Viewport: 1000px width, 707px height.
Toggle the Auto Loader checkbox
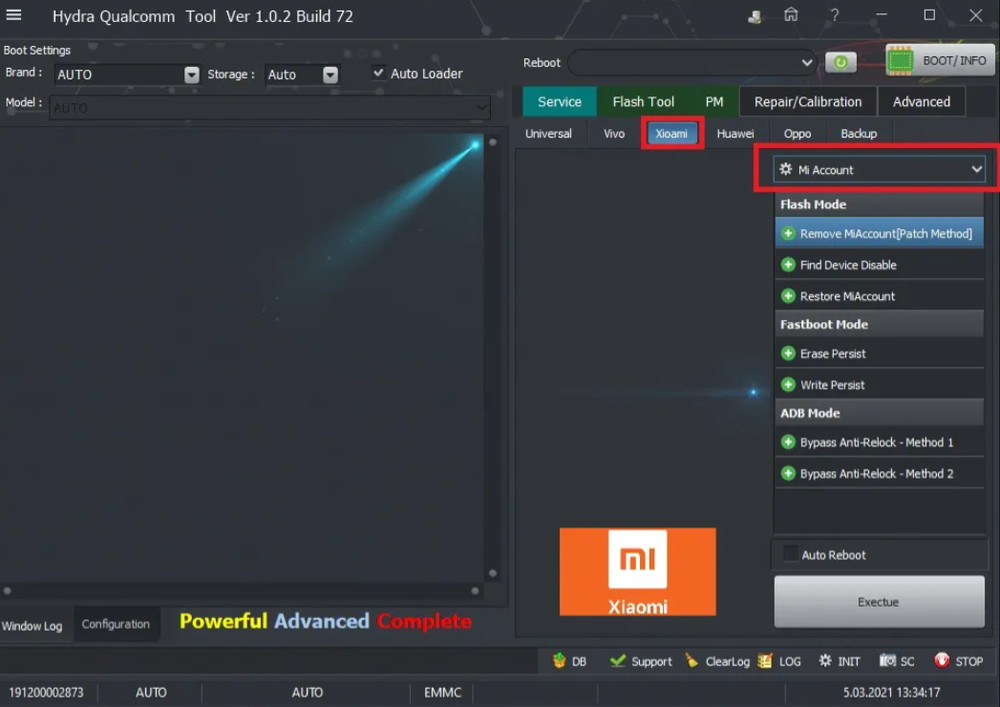[x=379, y=73]
